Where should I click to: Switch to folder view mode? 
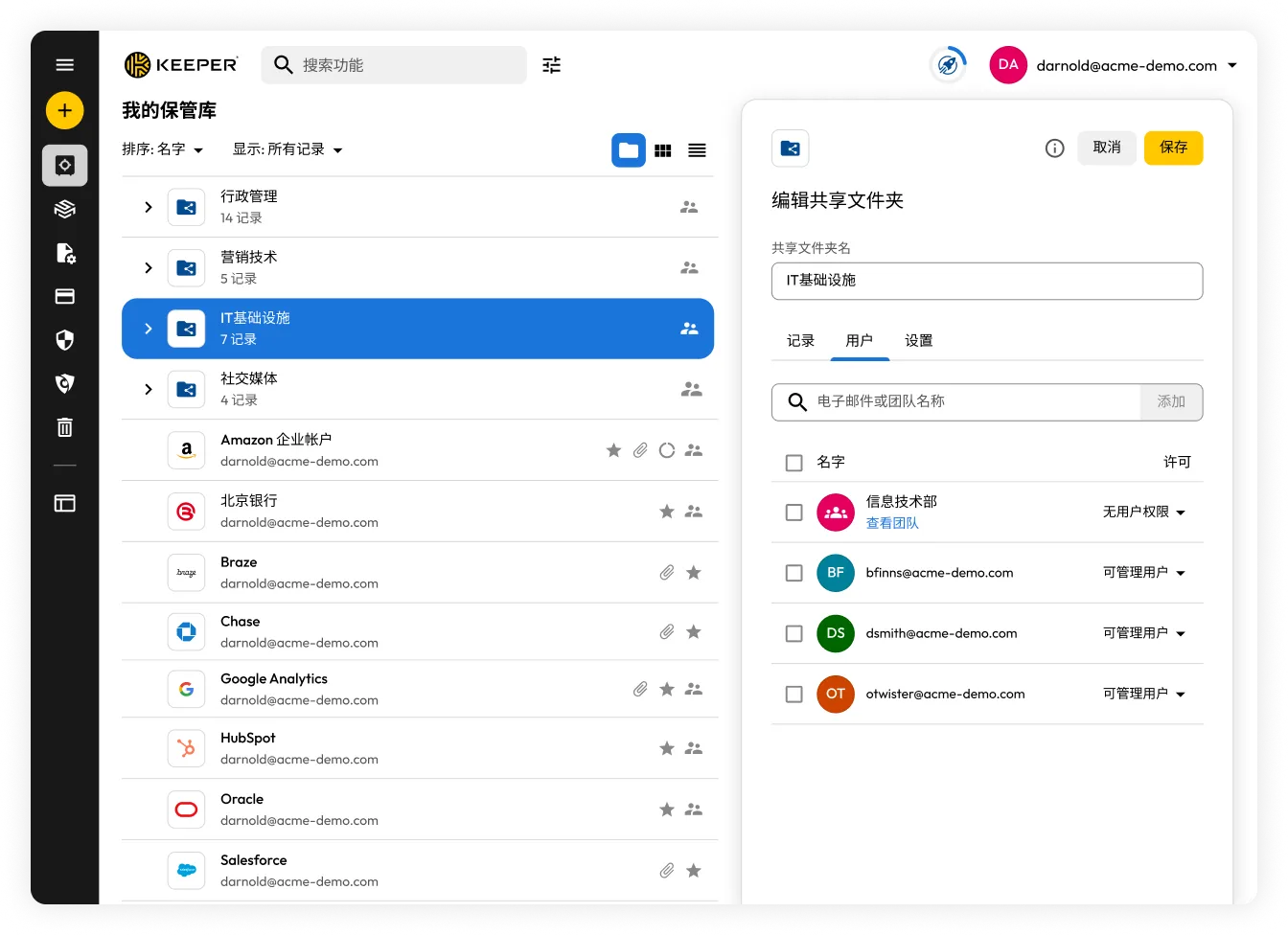[629, 150]
